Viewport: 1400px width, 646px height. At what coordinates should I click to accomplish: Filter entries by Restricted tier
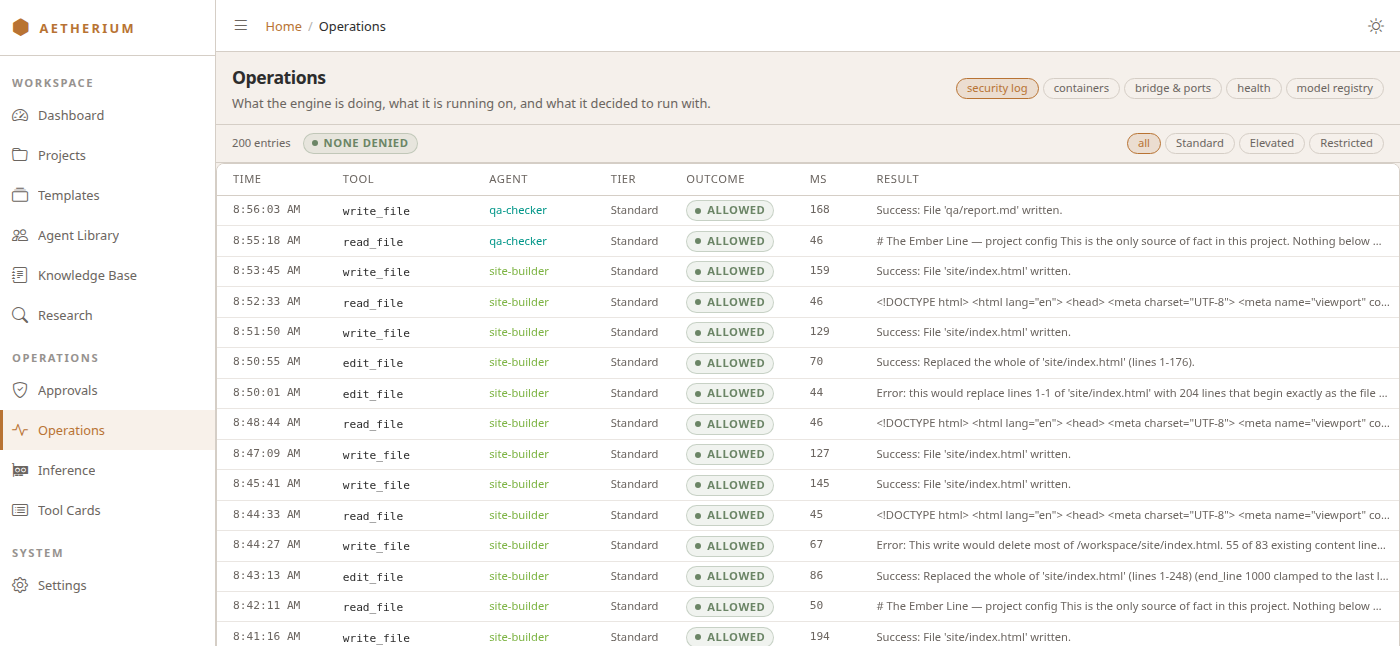click(1346, 143)
